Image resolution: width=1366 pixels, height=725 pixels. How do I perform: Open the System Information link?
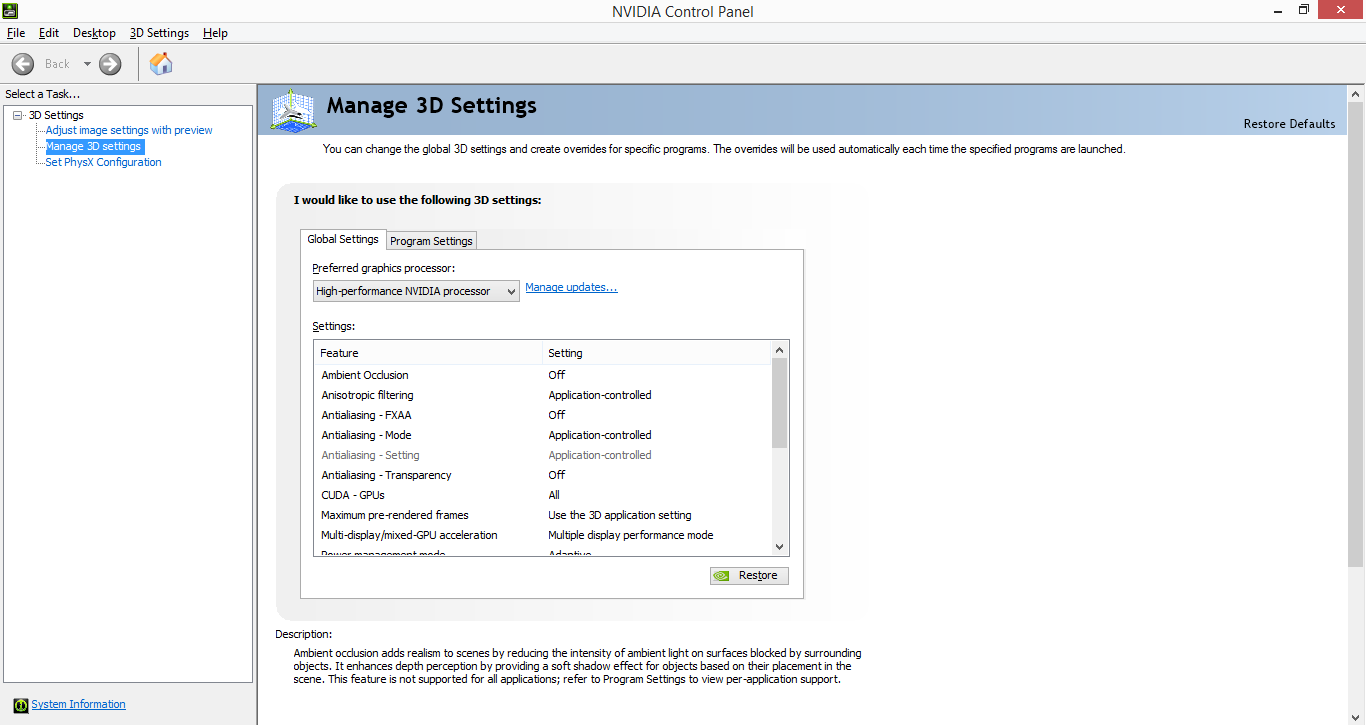coord(78,705)
